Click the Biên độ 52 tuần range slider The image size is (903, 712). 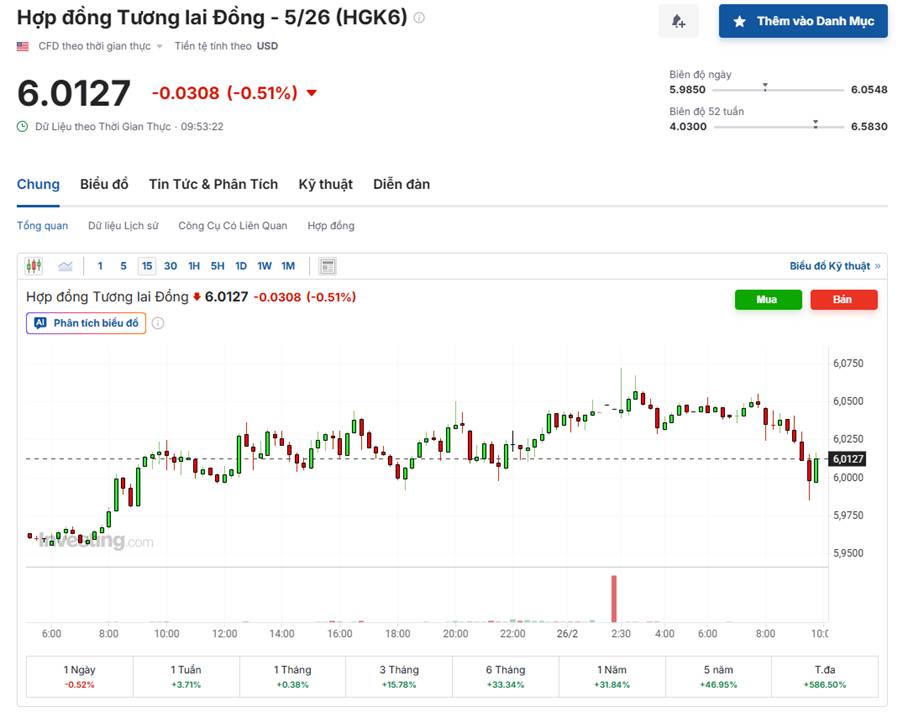(778, 127)
